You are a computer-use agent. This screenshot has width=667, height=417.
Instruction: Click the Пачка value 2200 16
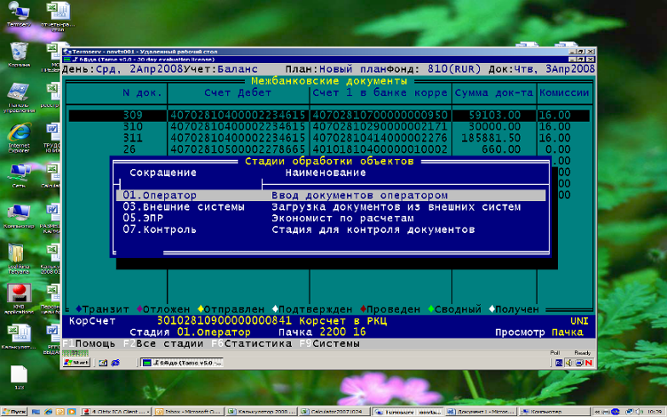342,332
